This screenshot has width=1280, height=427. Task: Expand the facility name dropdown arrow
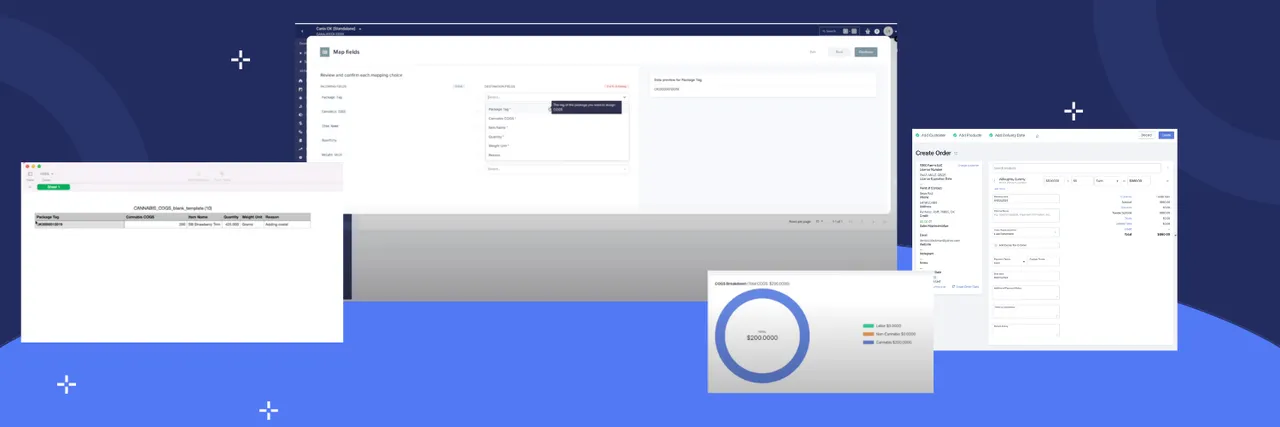(x=360, y=29)
